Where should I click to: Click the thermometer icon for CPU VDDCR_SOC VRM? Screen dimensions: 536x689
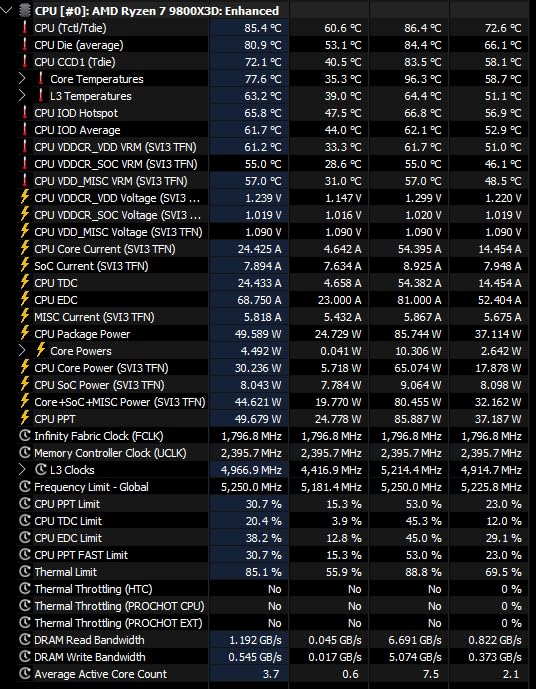coord(25,164)
